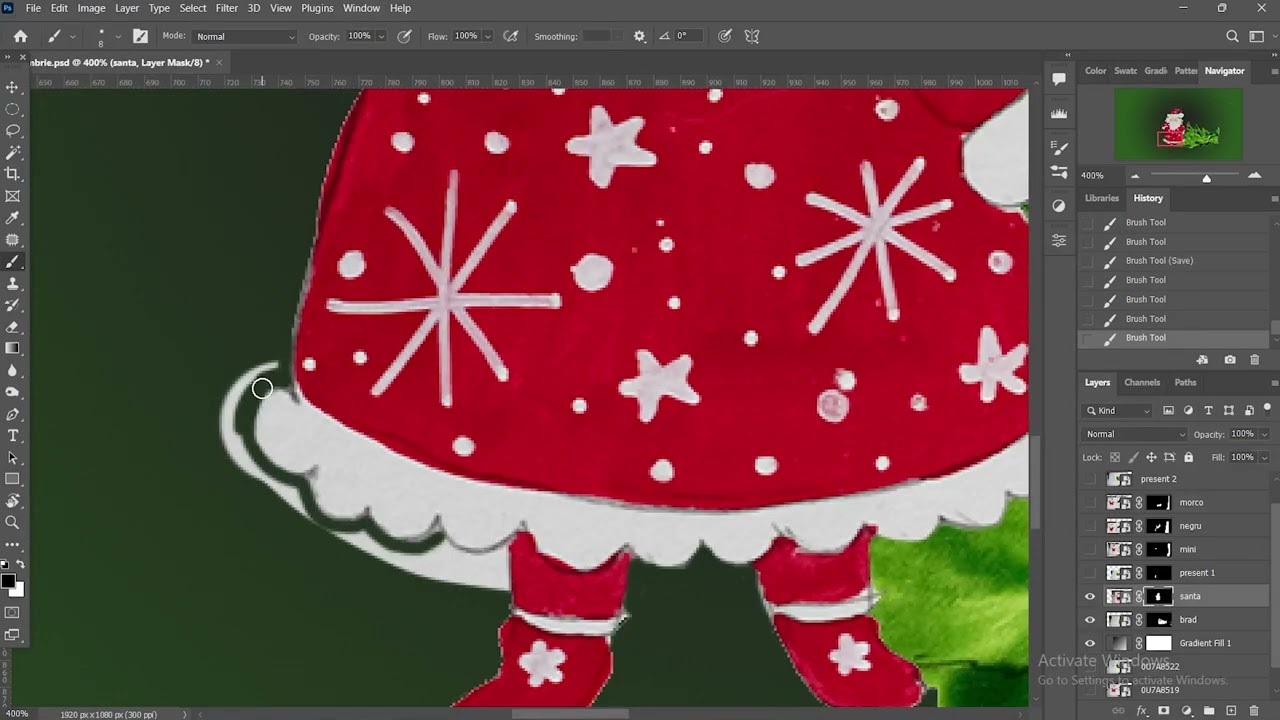Image resolution: width=1280 pixels, height=720 pixels.
Task: Select the Crop tool
Action: tap(13, 175)
